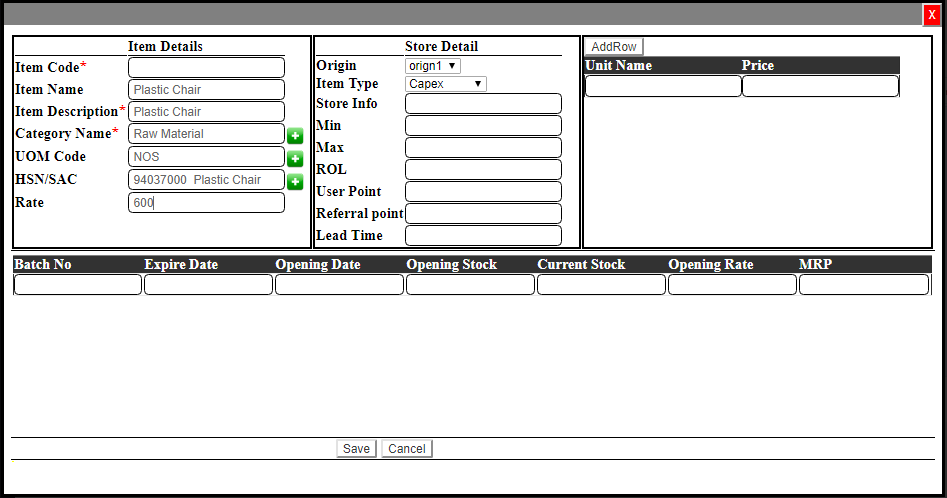Click green plus icon beside Category Name
Image resolution: width=947 pixels, height=498 pixels.
click(x=295, y=136)
